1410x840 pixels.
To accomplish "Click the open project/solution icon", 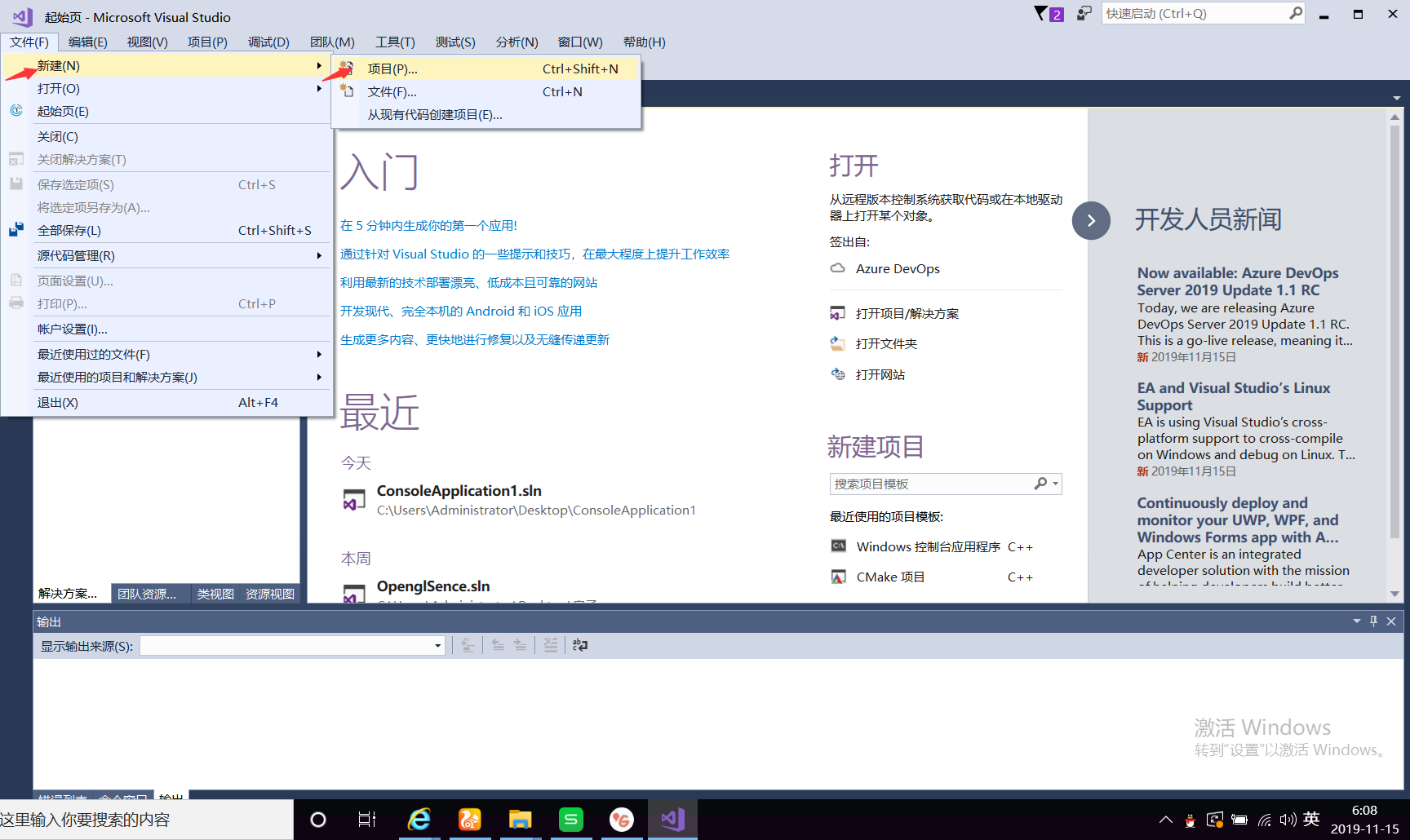I will pos(837,313).
